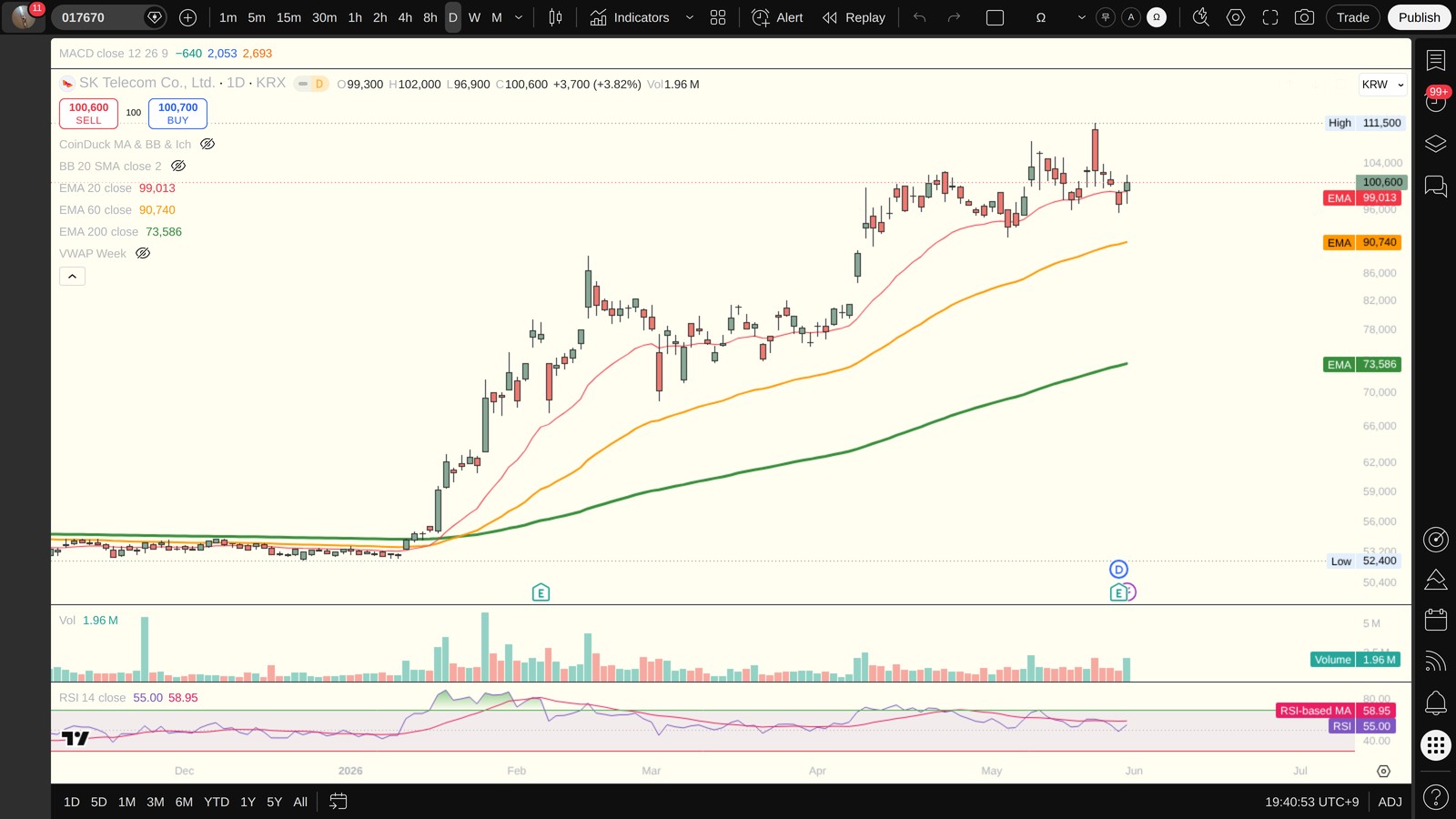
Task: Select the A layout circle
Action: 1131,17
